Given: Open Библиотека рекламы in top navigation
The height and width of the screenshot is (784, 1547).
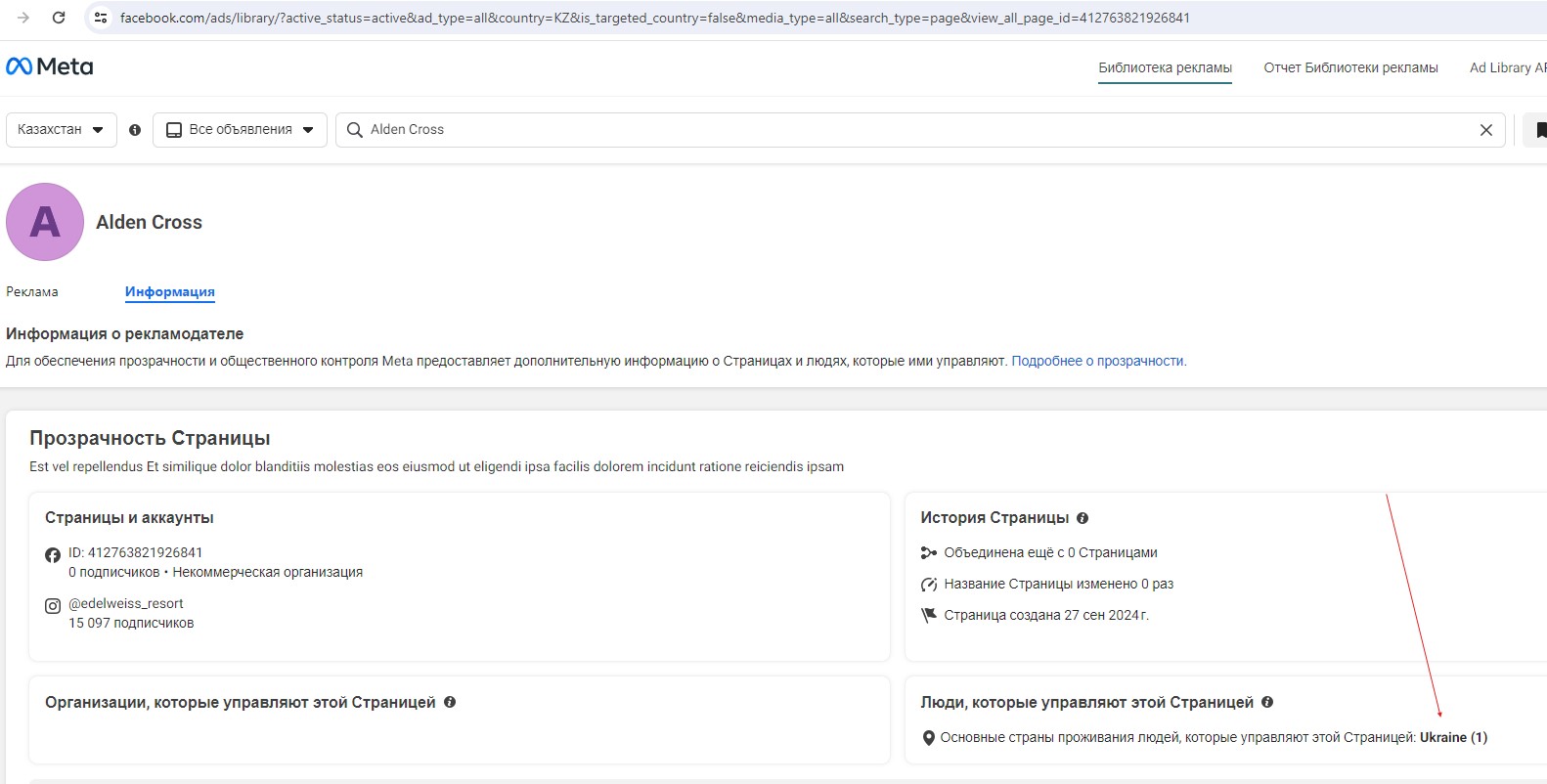Looking at the screenshot, I should [x=1165, y=67].
